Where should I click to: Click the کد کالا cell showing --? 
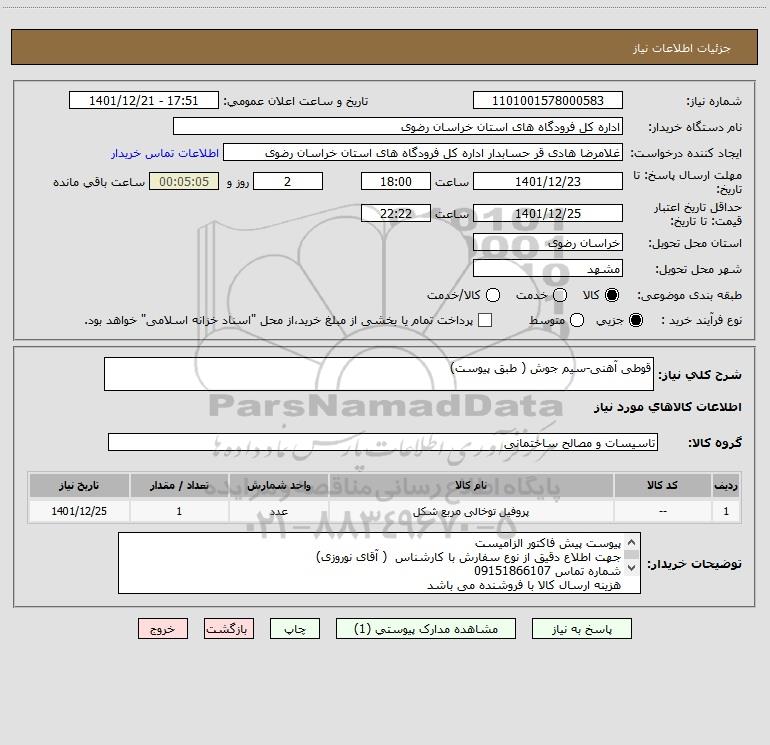click(x=662, y=511)
